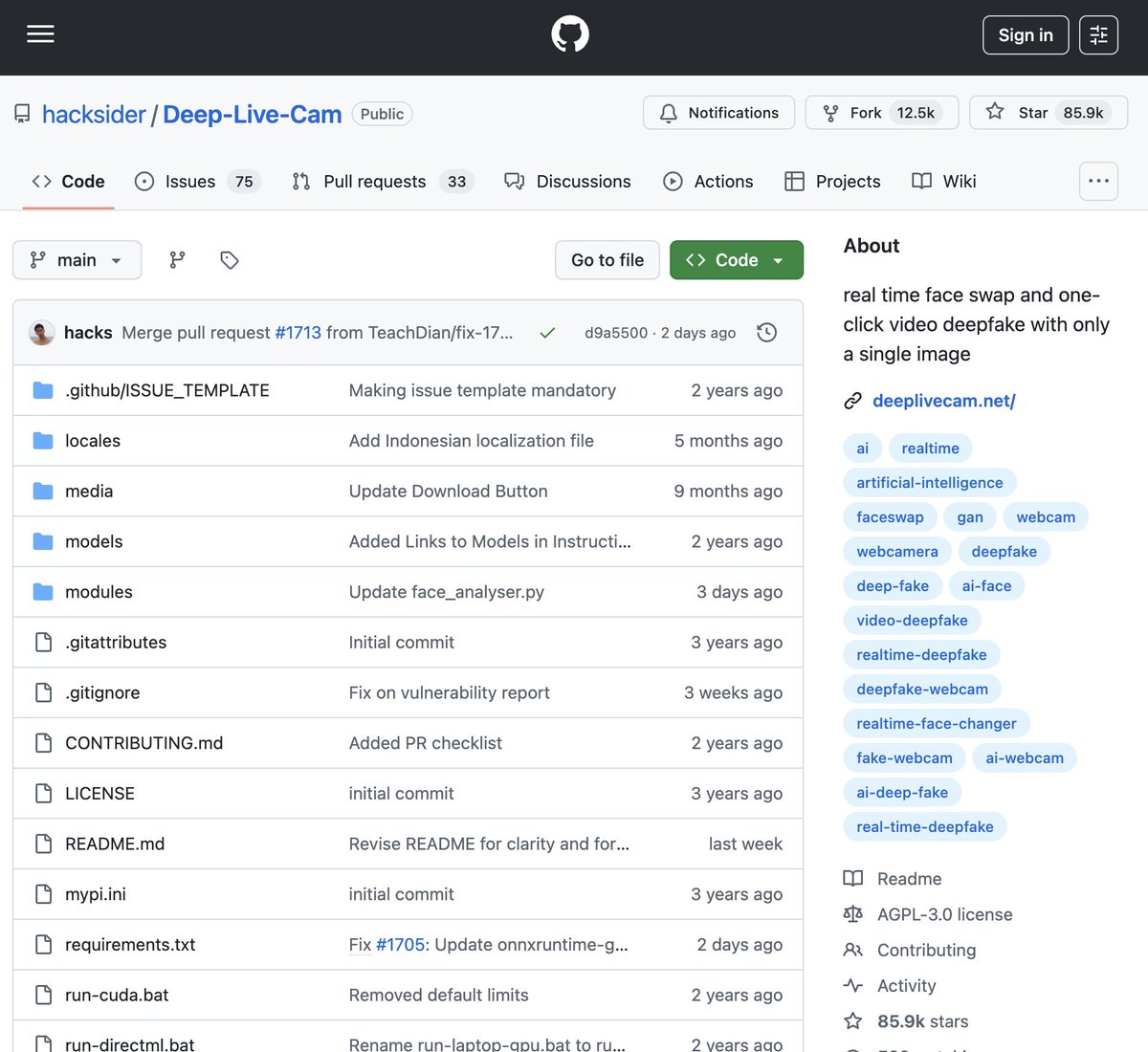Open the Issues tab
This screenshot has width=1148, height=1052.
coord(198,182)
